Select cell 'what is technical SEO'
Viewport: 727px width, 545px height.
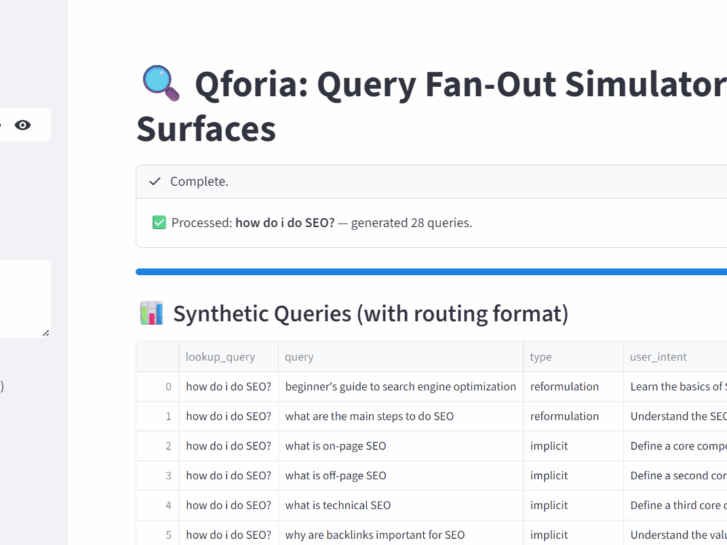(401, 505)
